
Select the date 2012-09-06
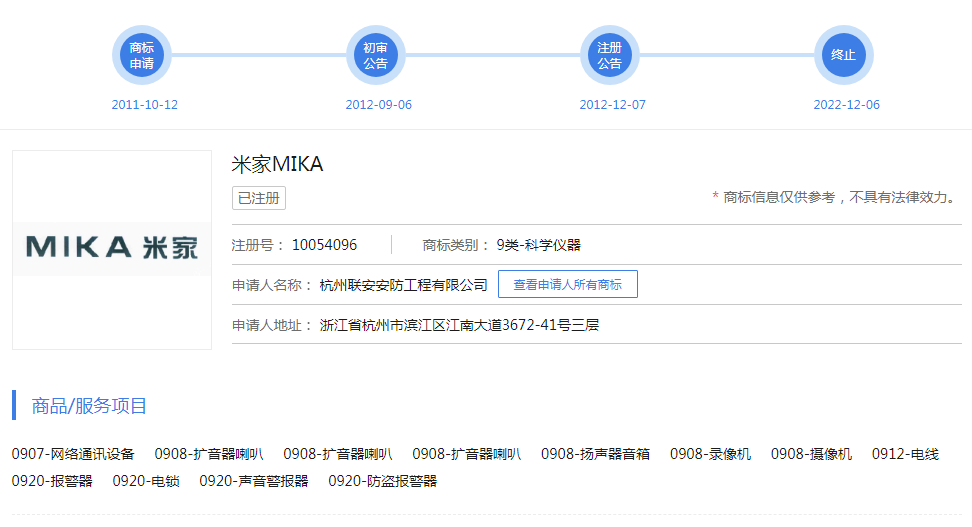(x=379, y=105)
